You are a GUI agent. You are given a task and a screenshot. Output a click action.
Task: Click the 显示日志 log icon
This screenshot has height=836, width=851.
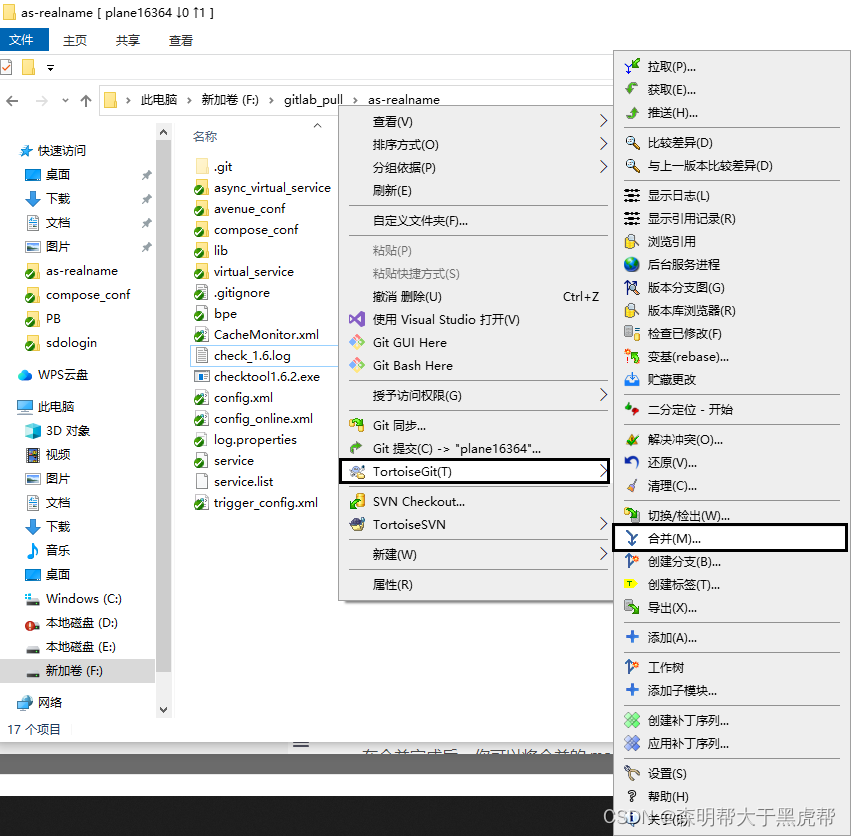632,195
